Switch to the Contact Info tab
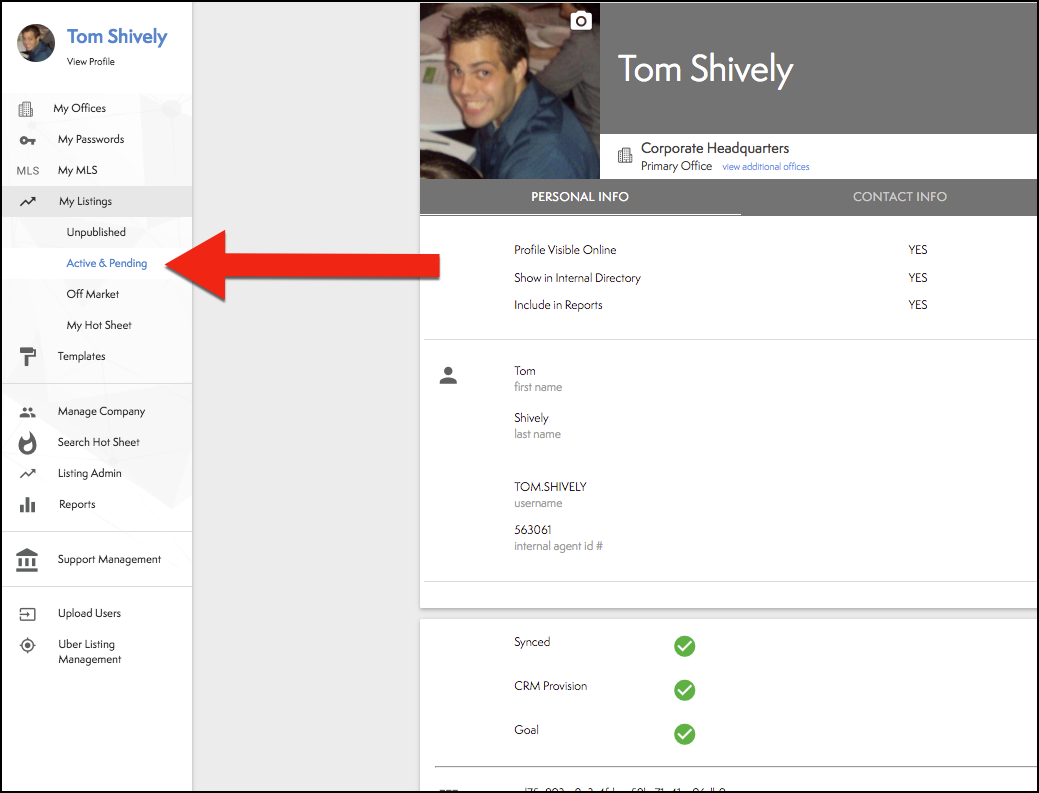This screenshot has width=1039, height=793. [899, 197]
